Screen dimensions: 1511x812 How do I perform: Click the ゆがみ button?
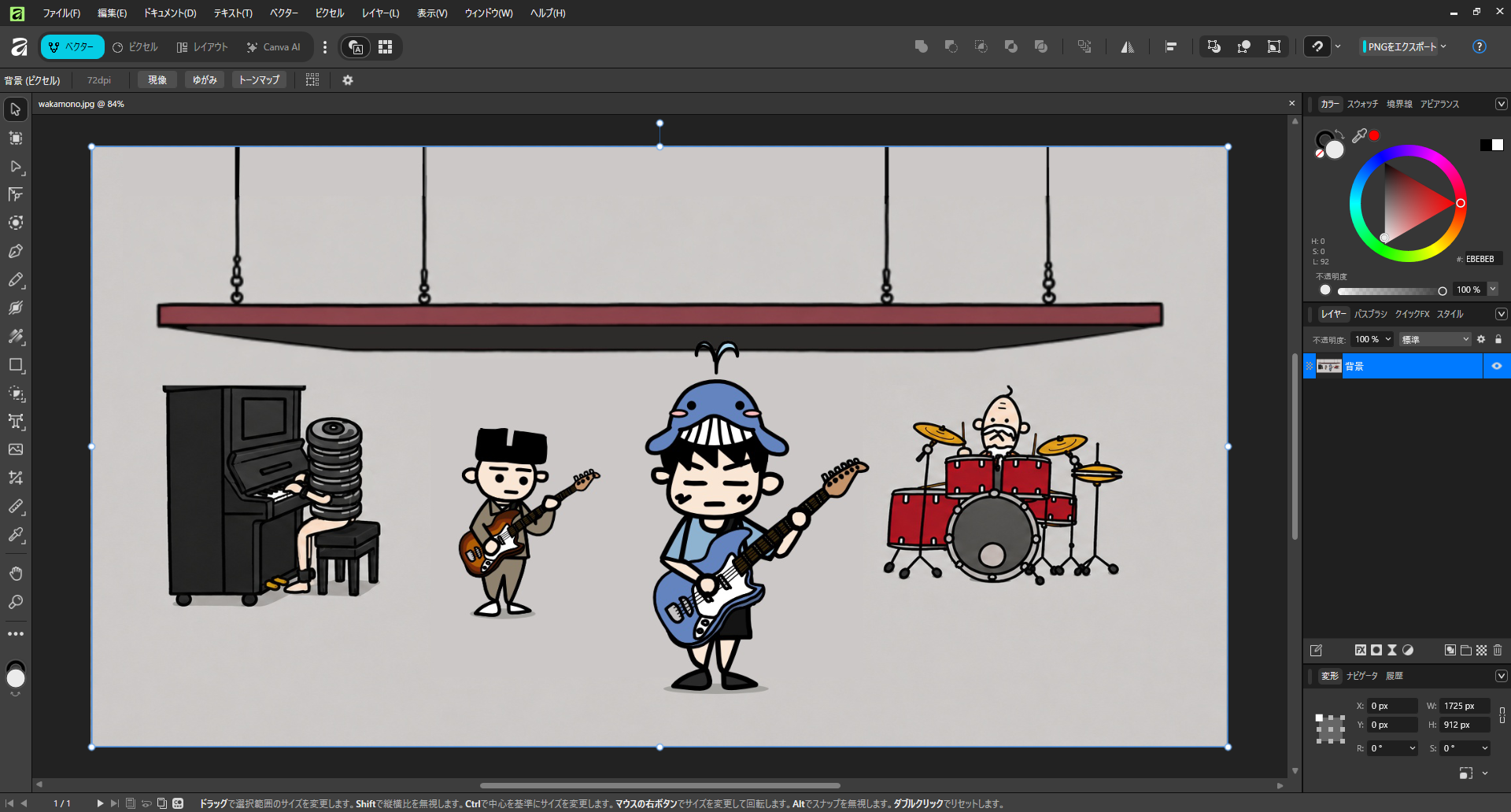point(205,80)
